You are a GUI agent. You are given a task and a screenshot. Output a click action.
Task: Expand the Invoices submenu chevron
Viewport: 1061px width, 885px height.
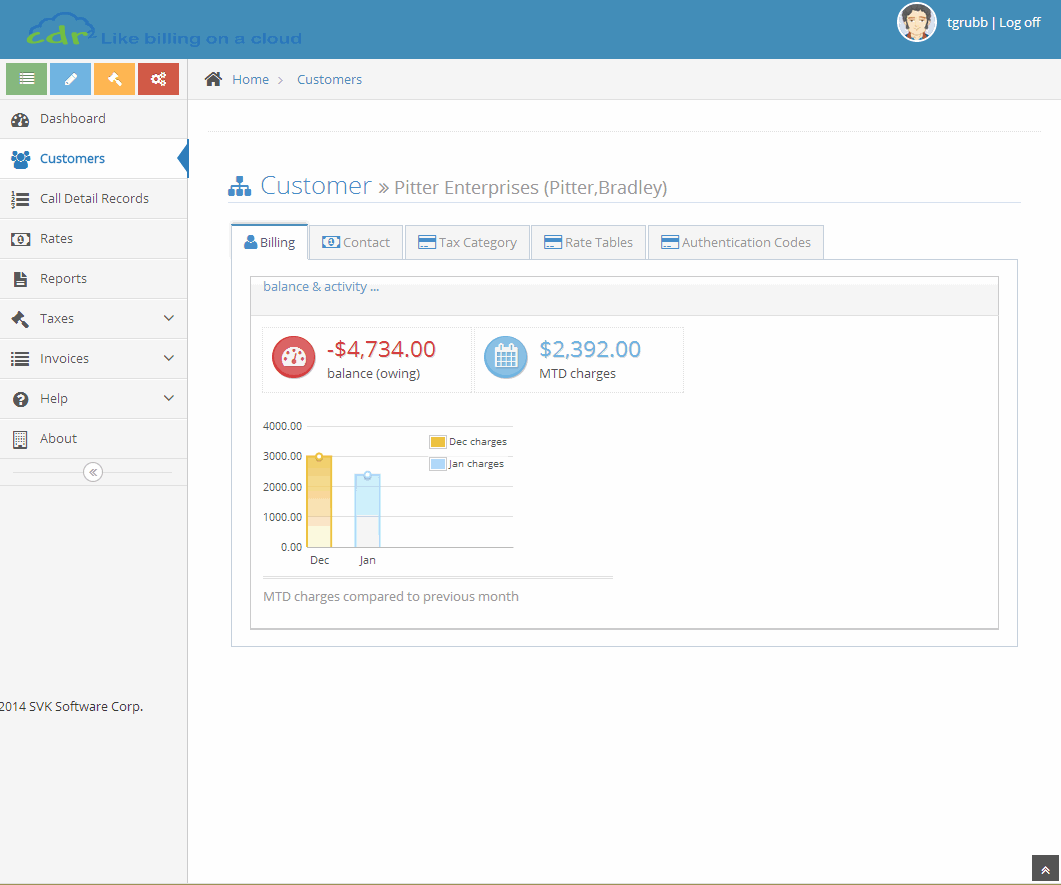(169, 358)
